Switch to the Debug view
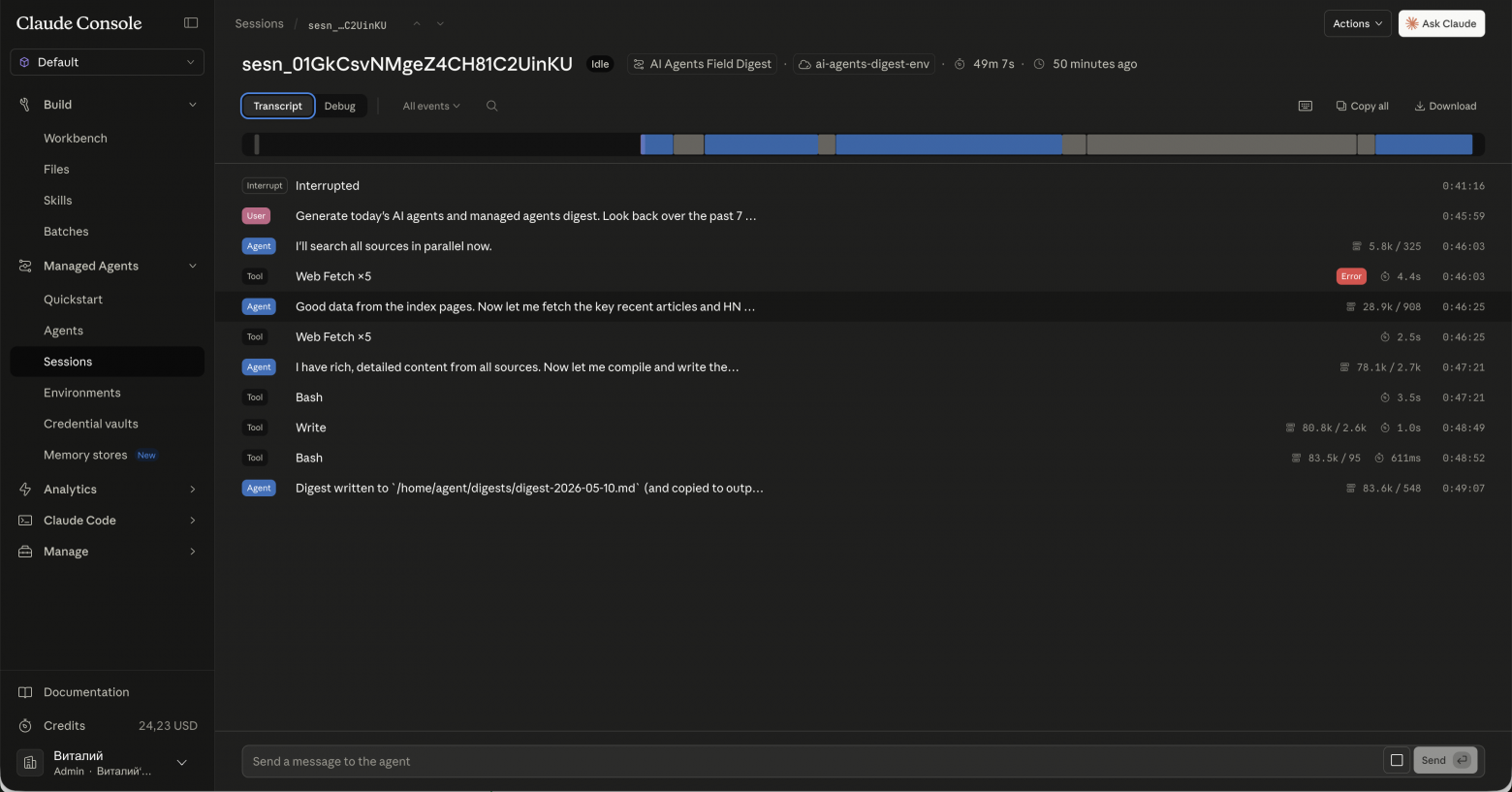 coord(340,106)
